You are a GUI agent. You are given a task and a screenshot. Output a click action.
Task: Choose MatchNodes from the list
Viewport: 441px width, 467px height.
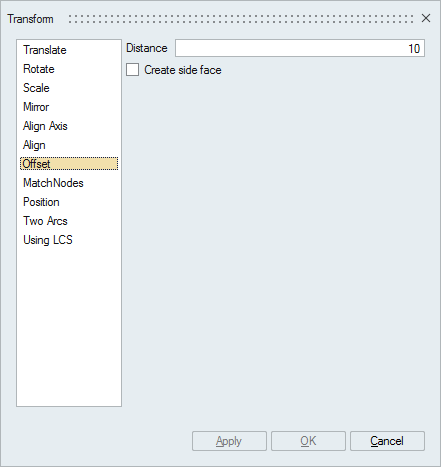(x=53, y=183)
